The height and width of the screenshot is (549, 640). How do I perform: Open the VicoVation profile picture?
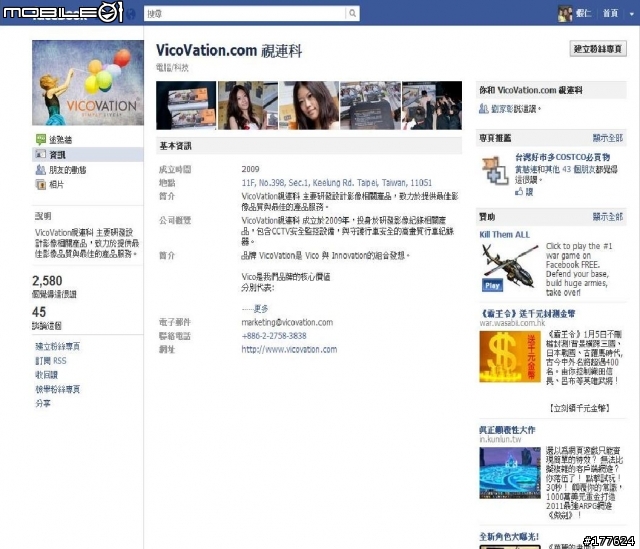click(x=88, y=82)
